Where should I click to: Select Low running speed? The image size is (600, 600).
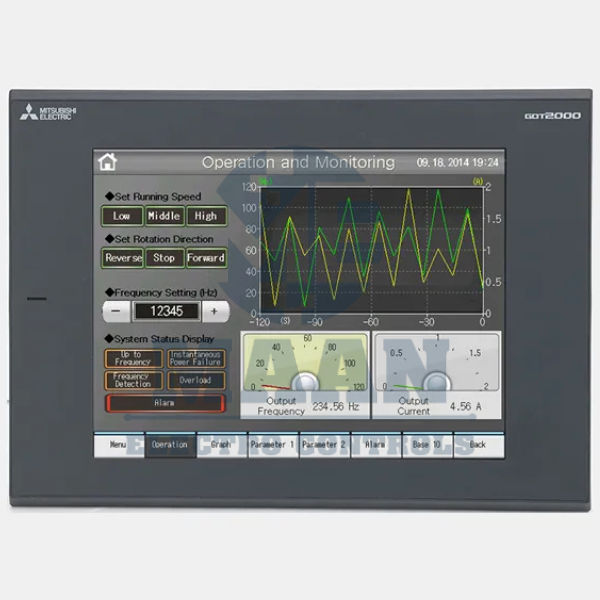[x=121, y=215]
